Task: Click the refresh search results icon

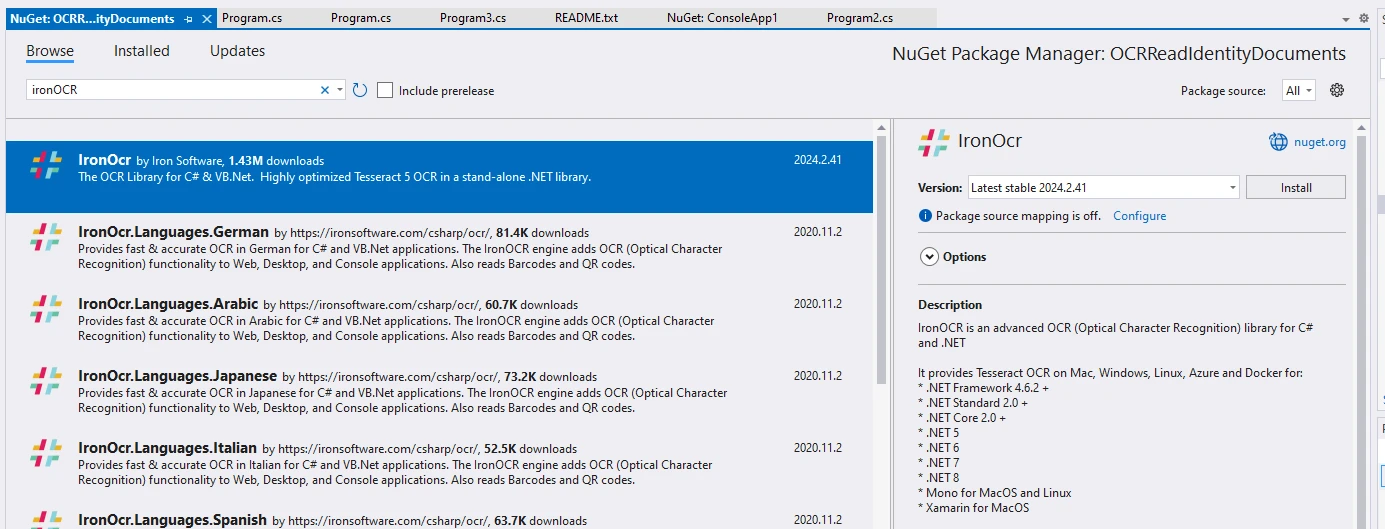Action: (360, 90)
